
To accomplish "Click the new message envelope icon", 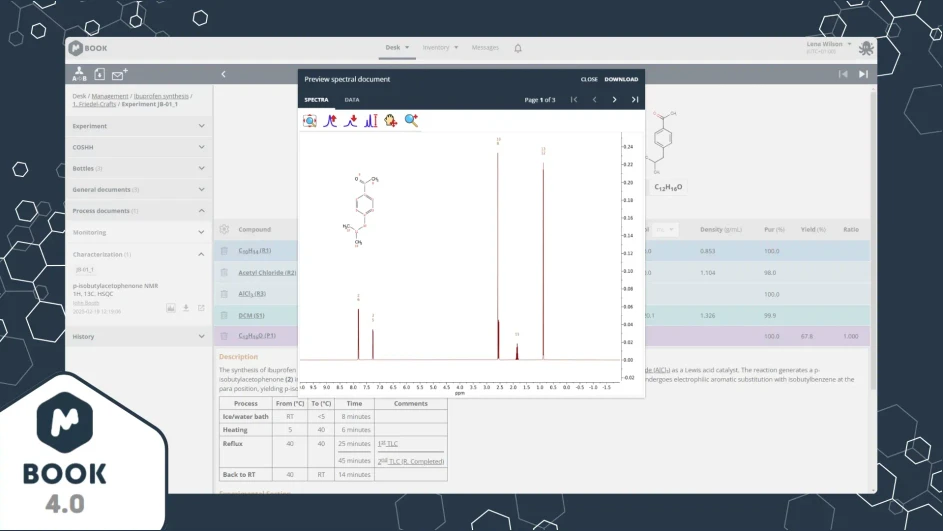I will [120, 74].
